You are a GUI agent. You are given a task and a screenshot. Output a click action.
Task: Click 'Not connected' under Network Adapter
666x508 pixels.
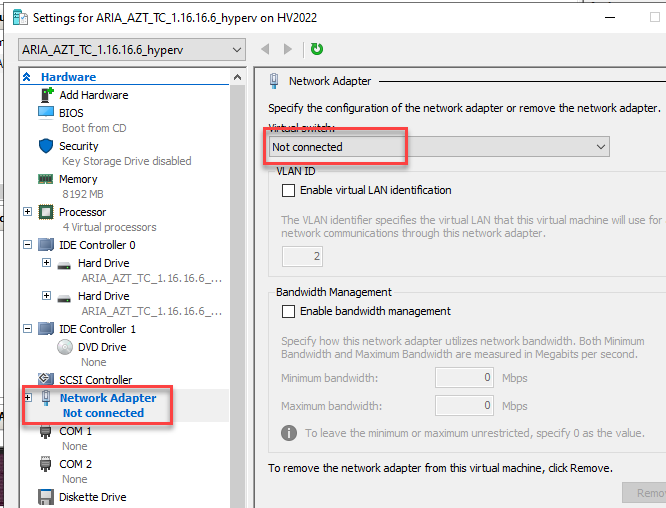click(x=103, y=413)
